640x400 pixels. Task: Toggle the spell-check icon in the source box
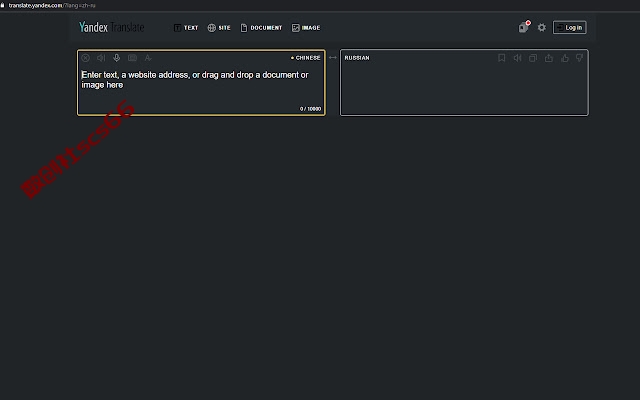148,58
